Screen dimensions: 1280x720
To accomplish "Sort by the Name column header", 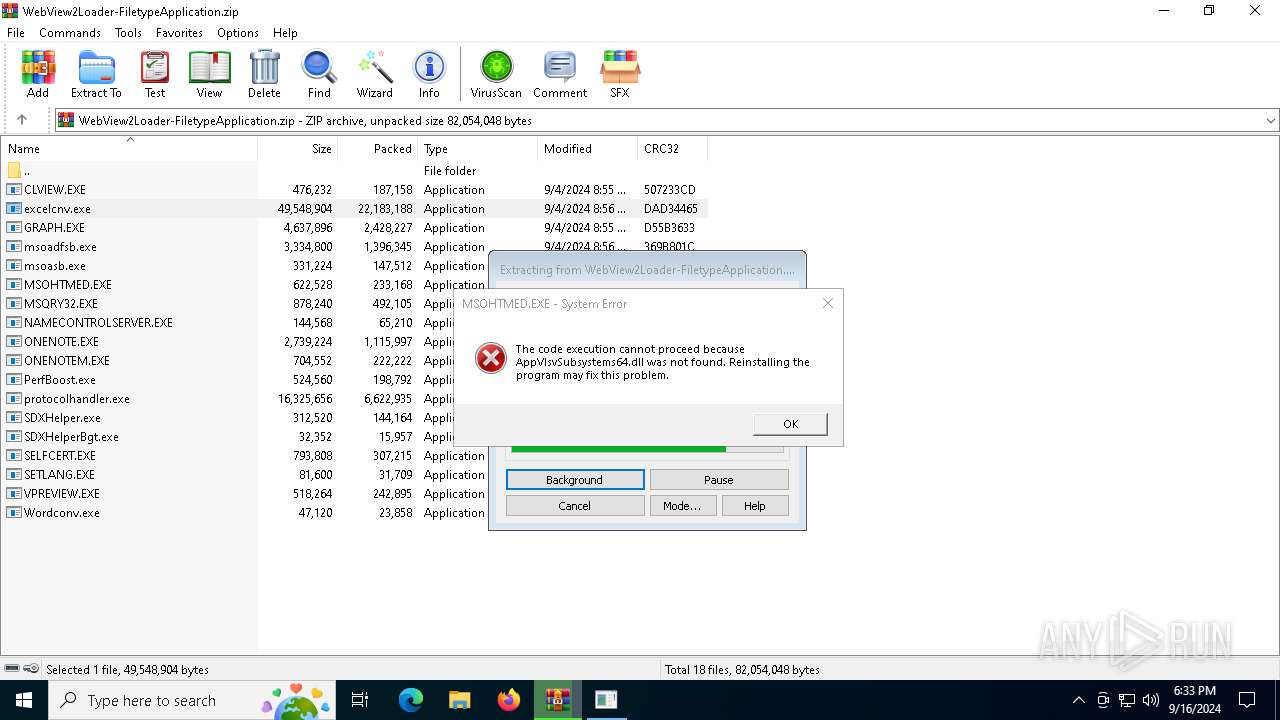I will (x=129, y=149).
